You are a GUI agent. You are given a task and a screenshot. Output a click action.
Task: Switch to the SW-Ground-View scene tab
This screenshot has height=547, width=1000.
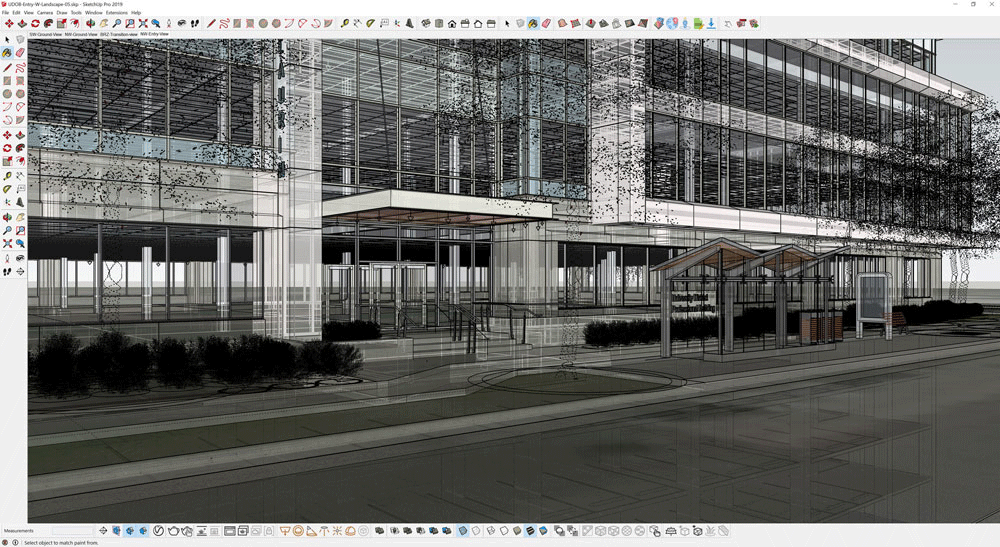point(46,34)
